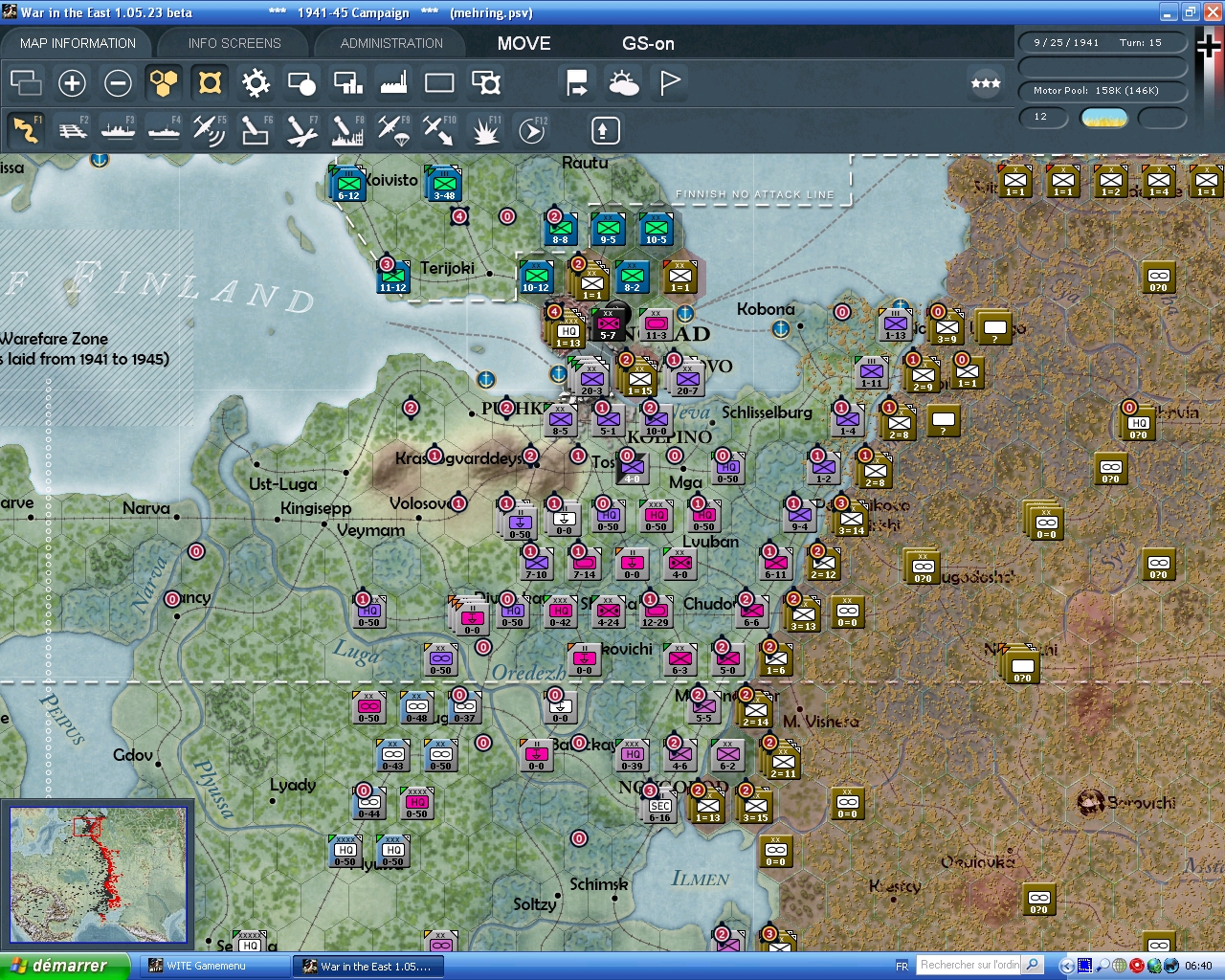Click the pennant flag icon

pos(670,83)
